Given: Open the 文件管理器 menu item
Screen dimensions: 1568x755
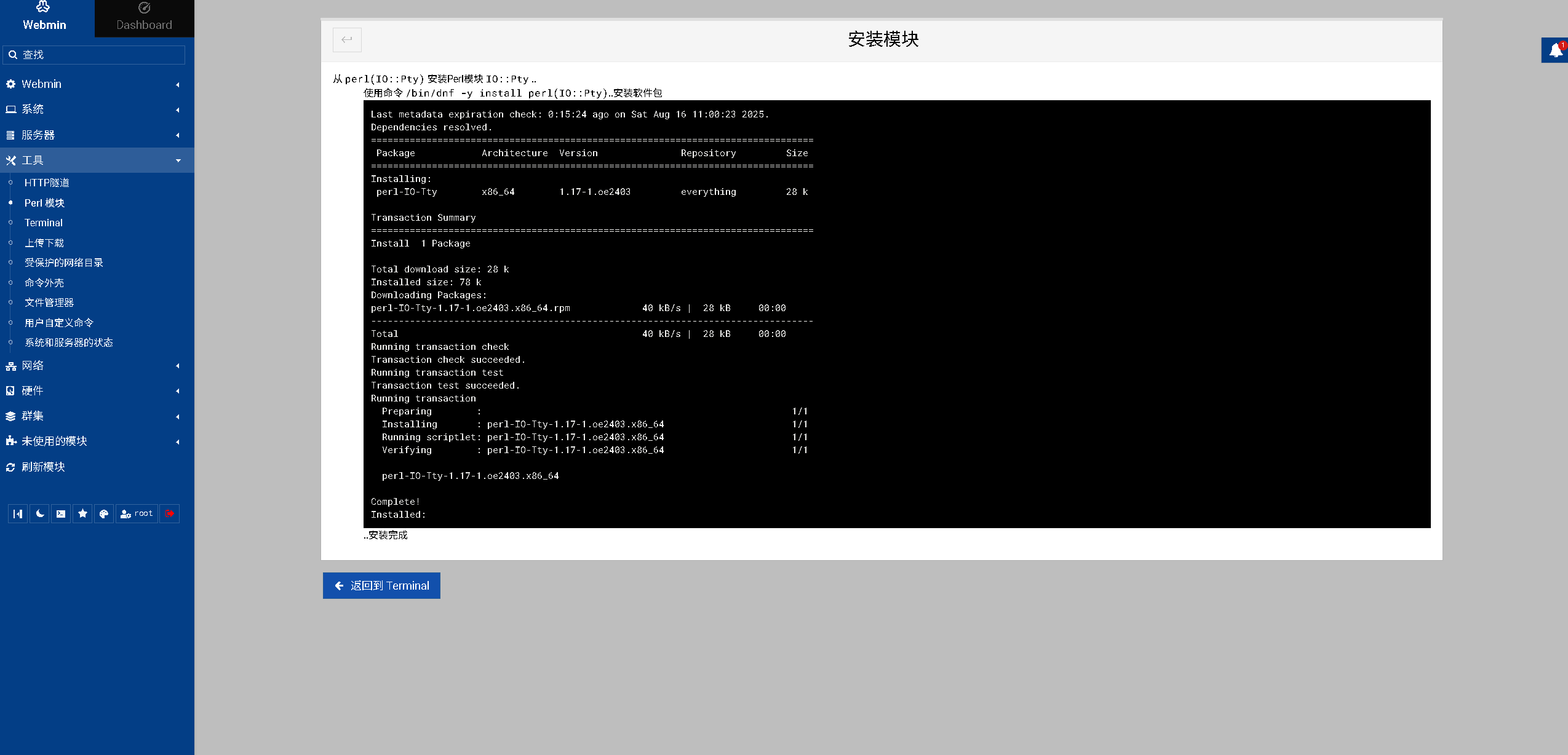Looking at the screenshot, I should pyautogui.click(x=49, y=302).
